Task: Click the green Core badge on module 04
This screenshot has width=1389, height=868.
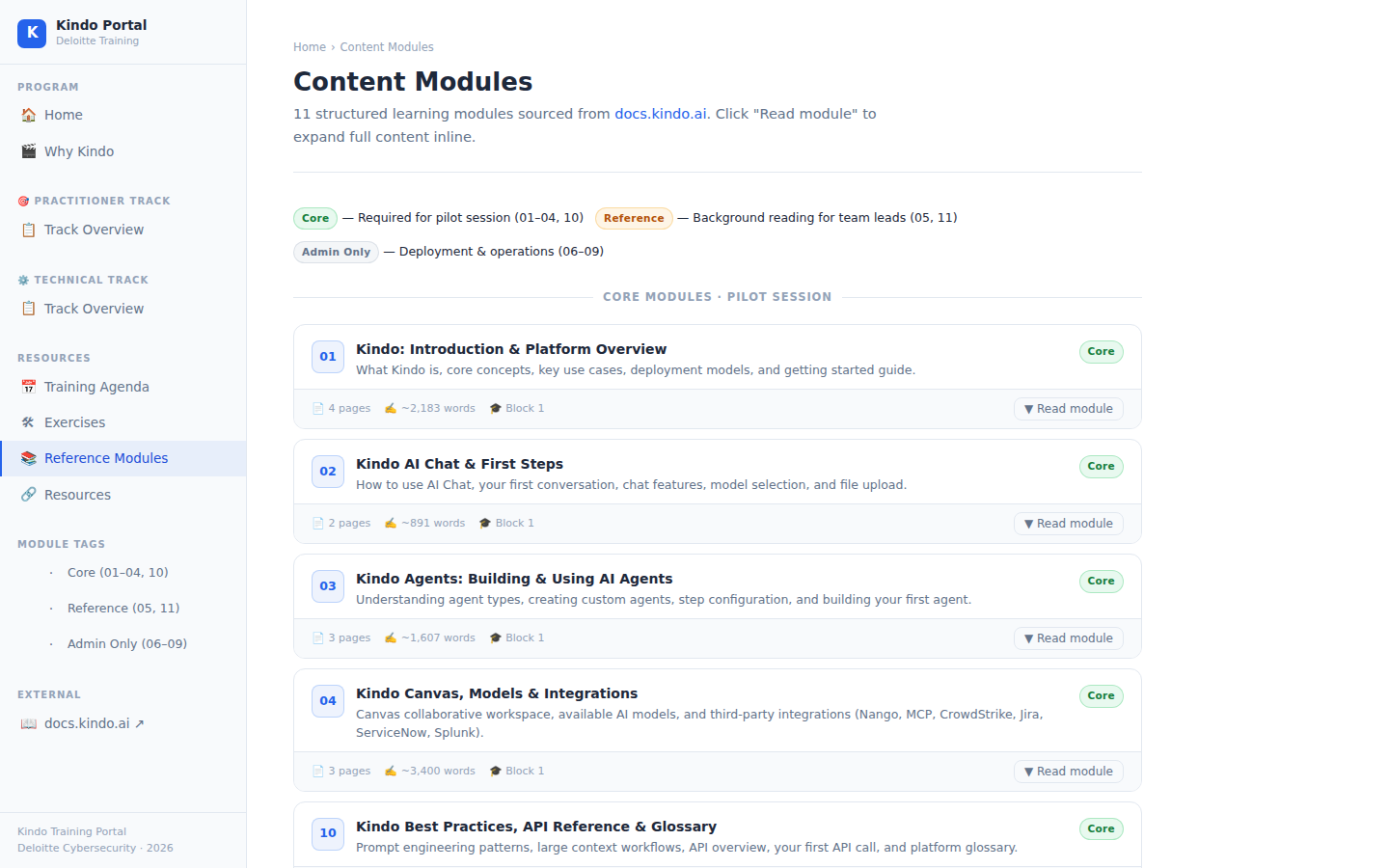Action: pos(1101,695)
